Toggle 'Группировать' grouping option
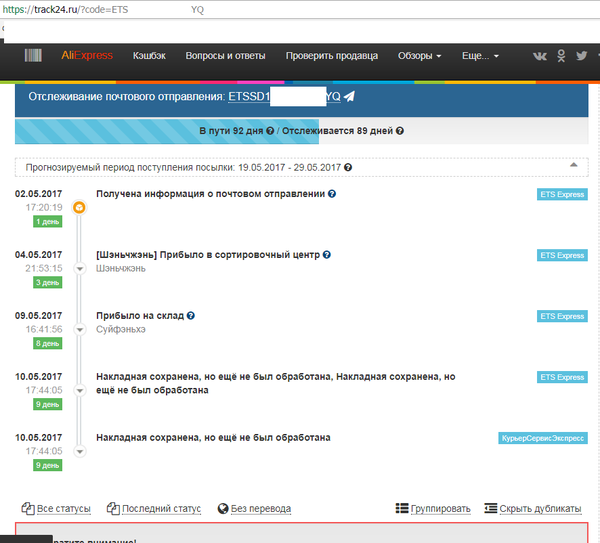The height and width of the screenshot is (543, 600). click(x=433, y=508)
